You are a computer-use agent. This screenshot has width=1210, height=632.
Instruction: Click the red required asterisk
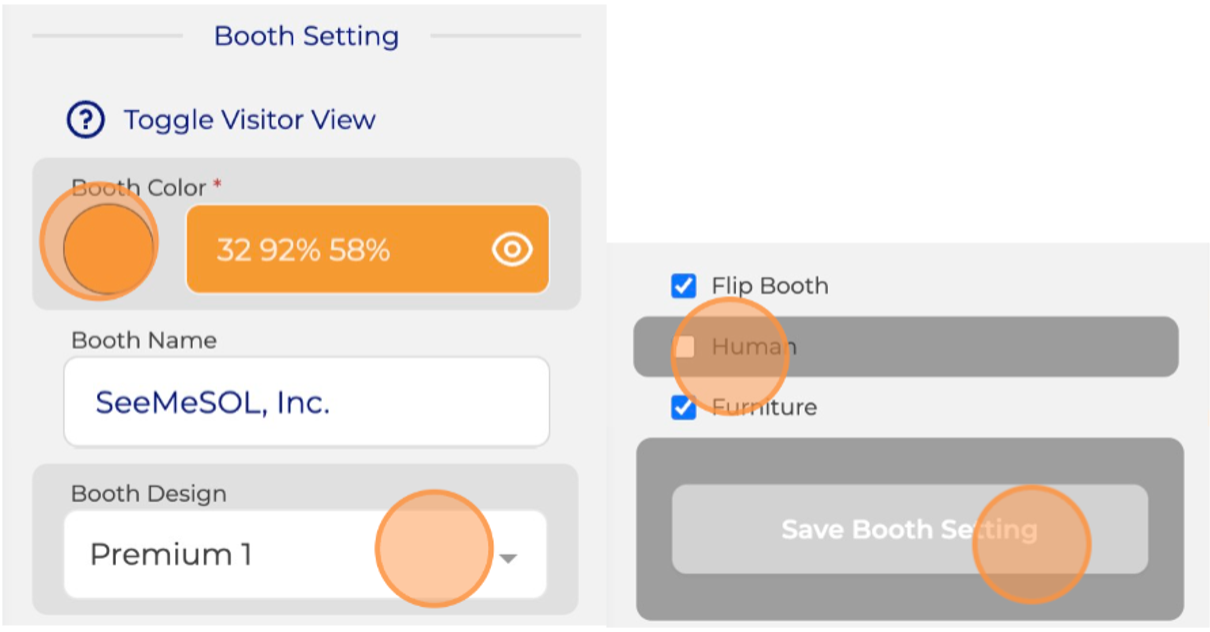(x=217, y=186)
